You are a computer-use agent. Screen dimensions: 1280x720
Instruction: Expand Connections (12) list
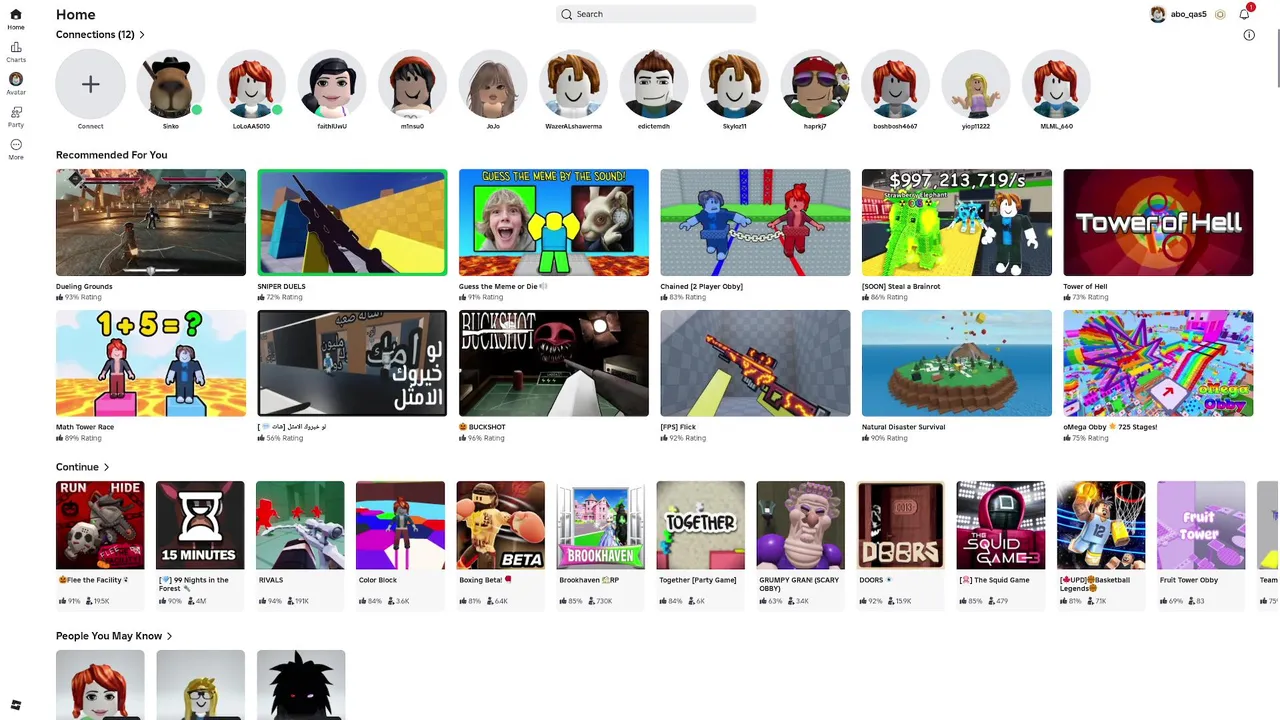(x=101, y=35)
